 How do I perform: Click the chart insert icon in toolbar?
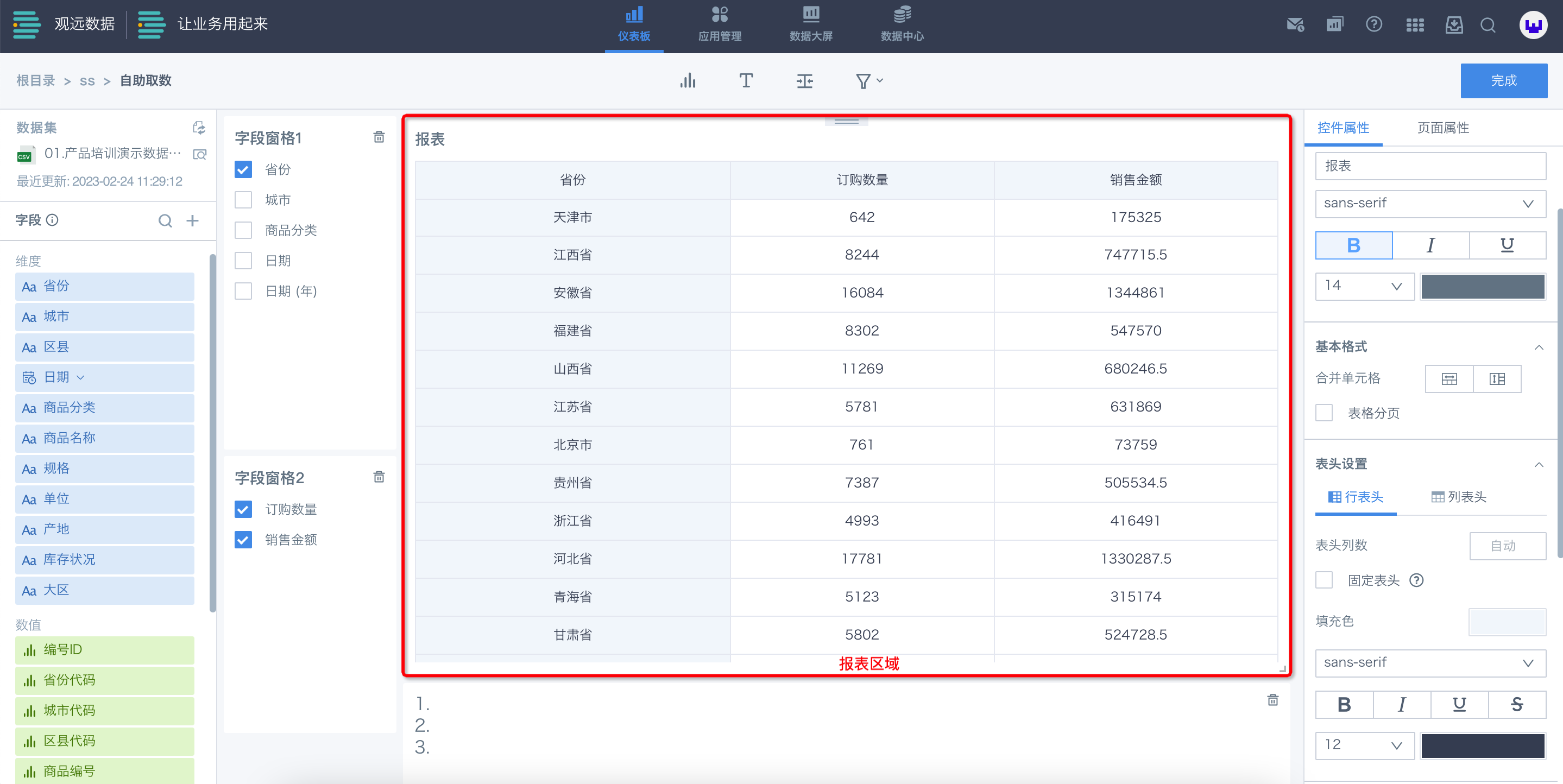tap(688, 81)
